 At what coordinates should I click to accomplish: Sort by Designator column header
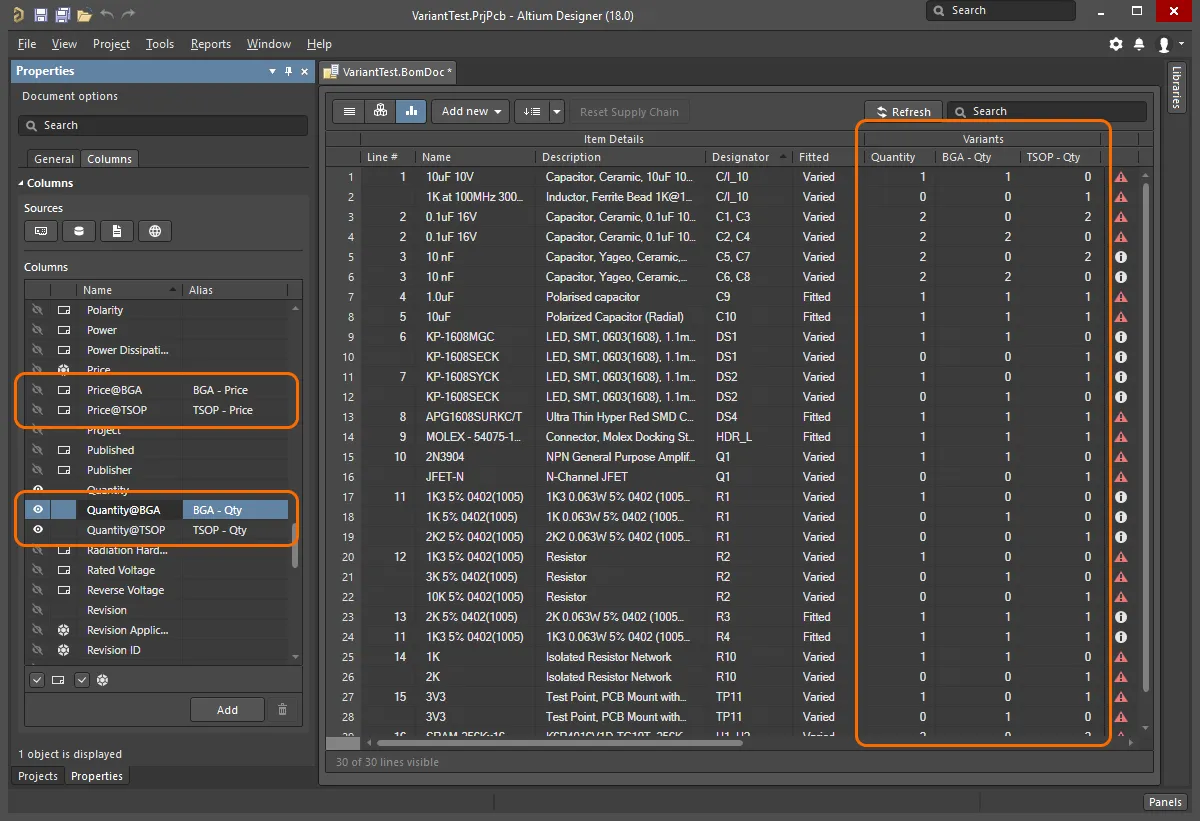pos(749,157)
